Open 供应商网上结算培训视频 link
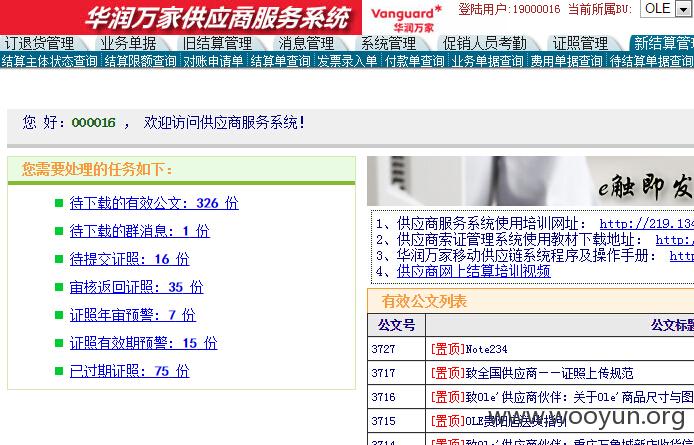The image size is (694, 445). (x=474, y=271)
